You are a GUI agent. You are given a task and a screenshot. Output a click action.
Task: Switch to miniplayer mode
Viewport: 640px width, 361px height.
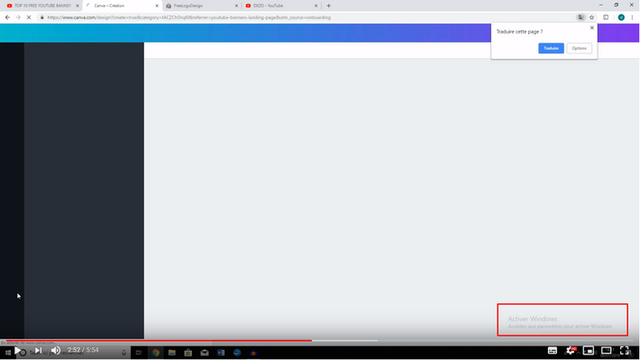coord(588,350)
